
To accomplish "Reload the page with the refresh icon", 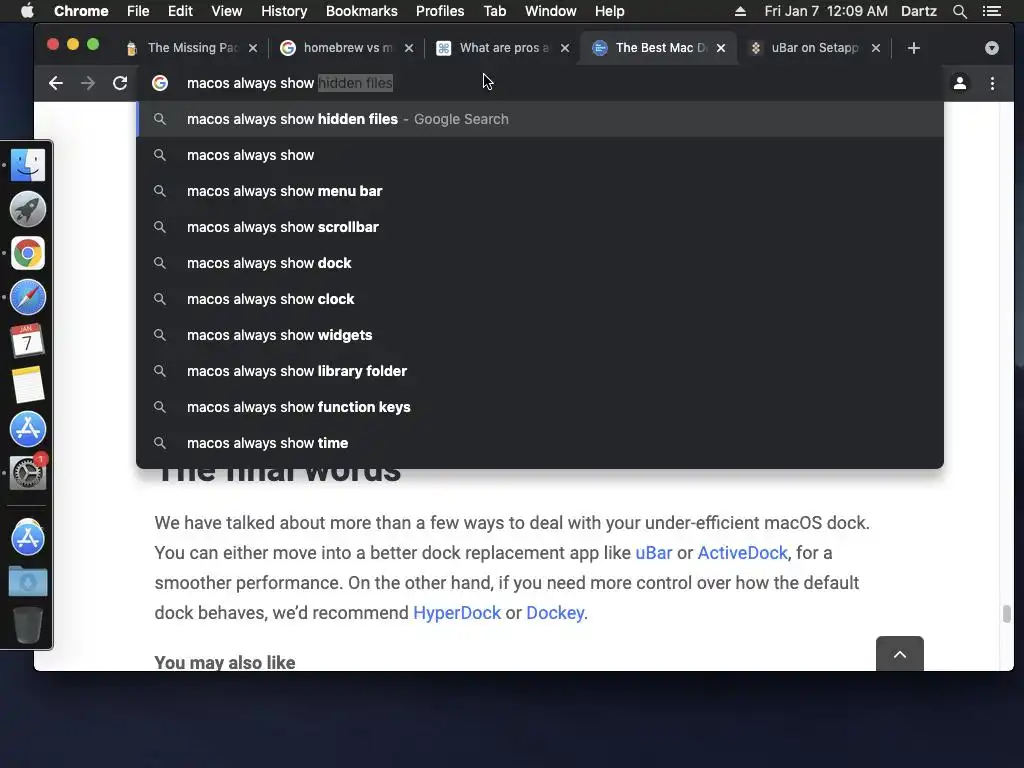I will 120,83.
